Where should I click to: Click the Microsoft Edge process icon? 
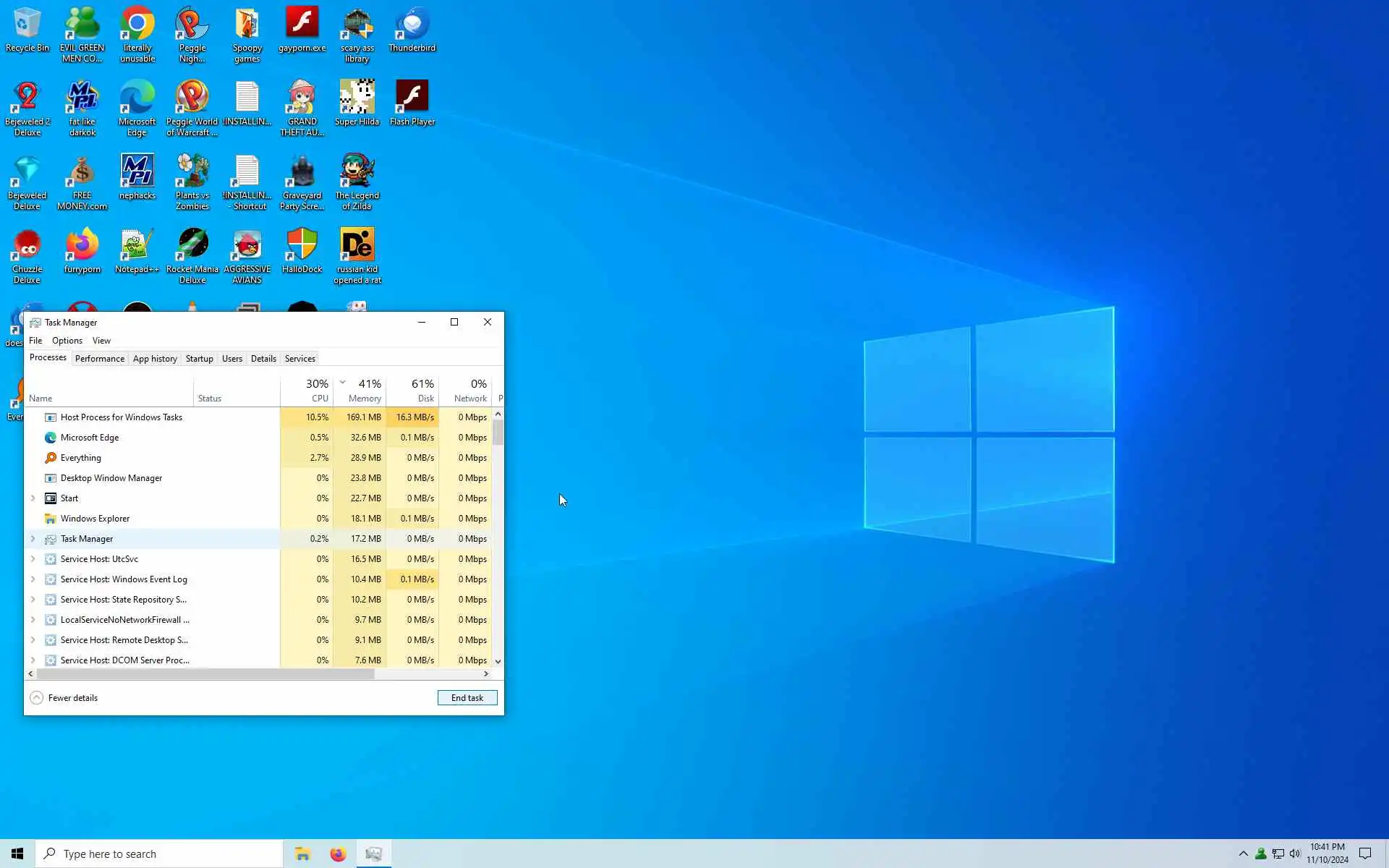[x=51, y=438]
